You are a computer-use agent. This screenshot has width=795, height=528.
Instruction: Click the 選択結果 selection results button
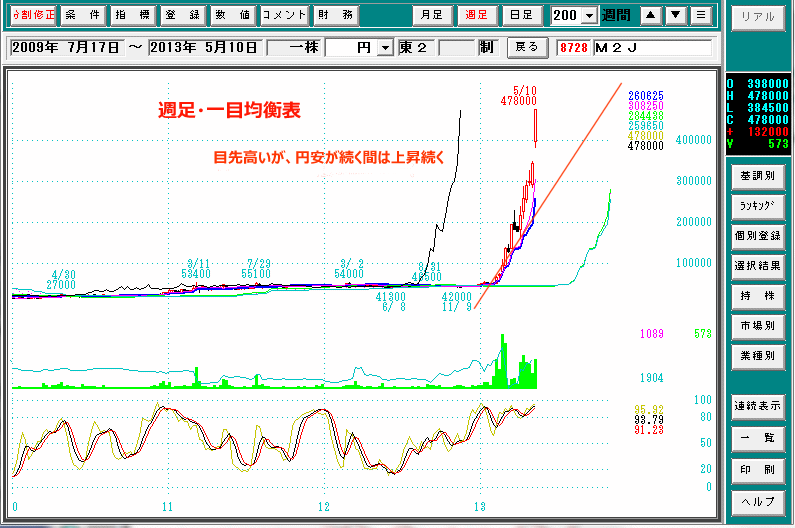(758, 266)
